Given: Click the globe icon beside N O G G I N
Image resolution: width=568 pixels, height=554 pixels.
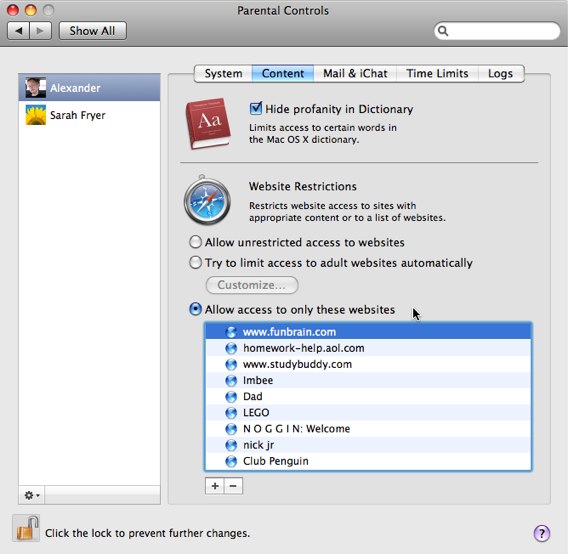Looking at the screenshot, I should click(x=231, y=429).
